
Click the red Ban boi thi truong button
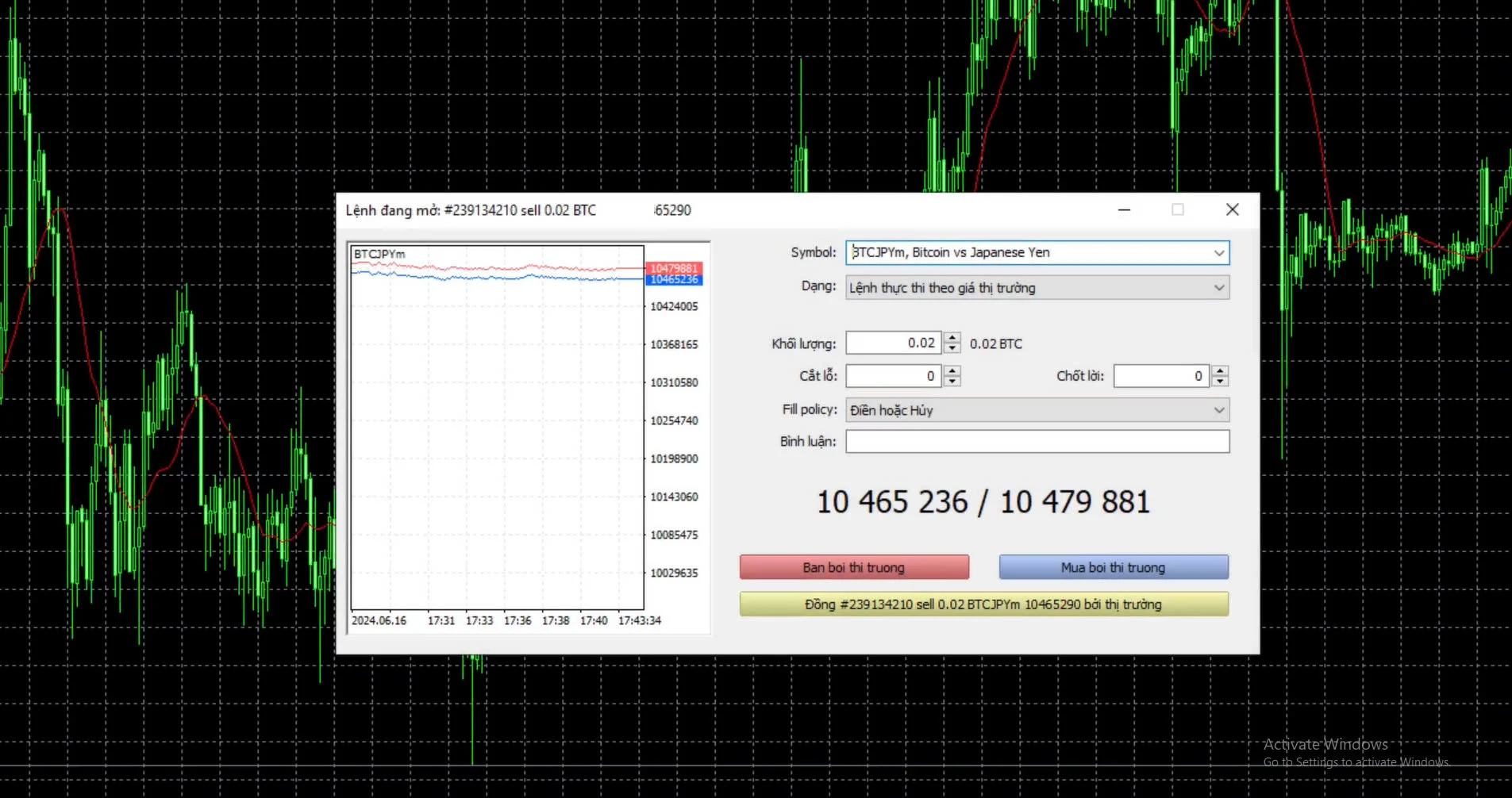pos(854,567)
